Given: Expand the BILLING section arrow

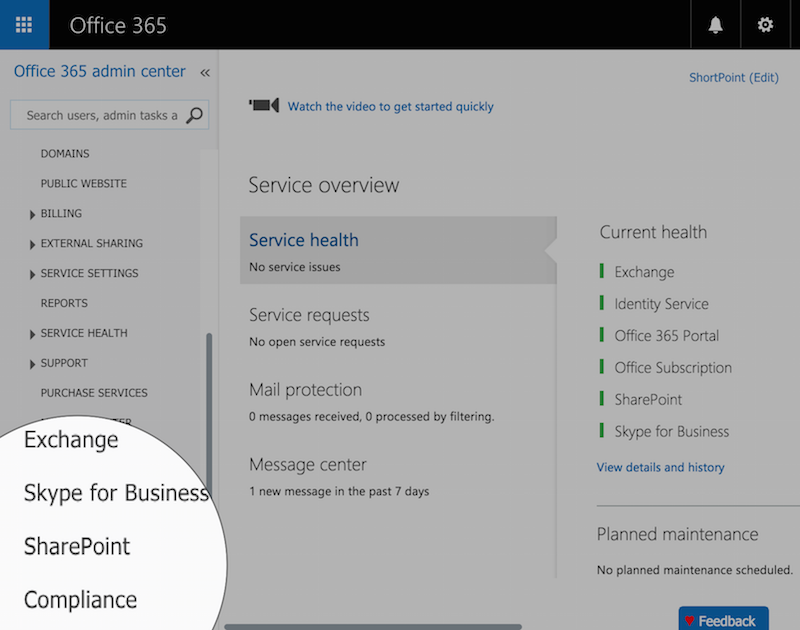Looking at the screenshot, I should (x=32, y=215).
